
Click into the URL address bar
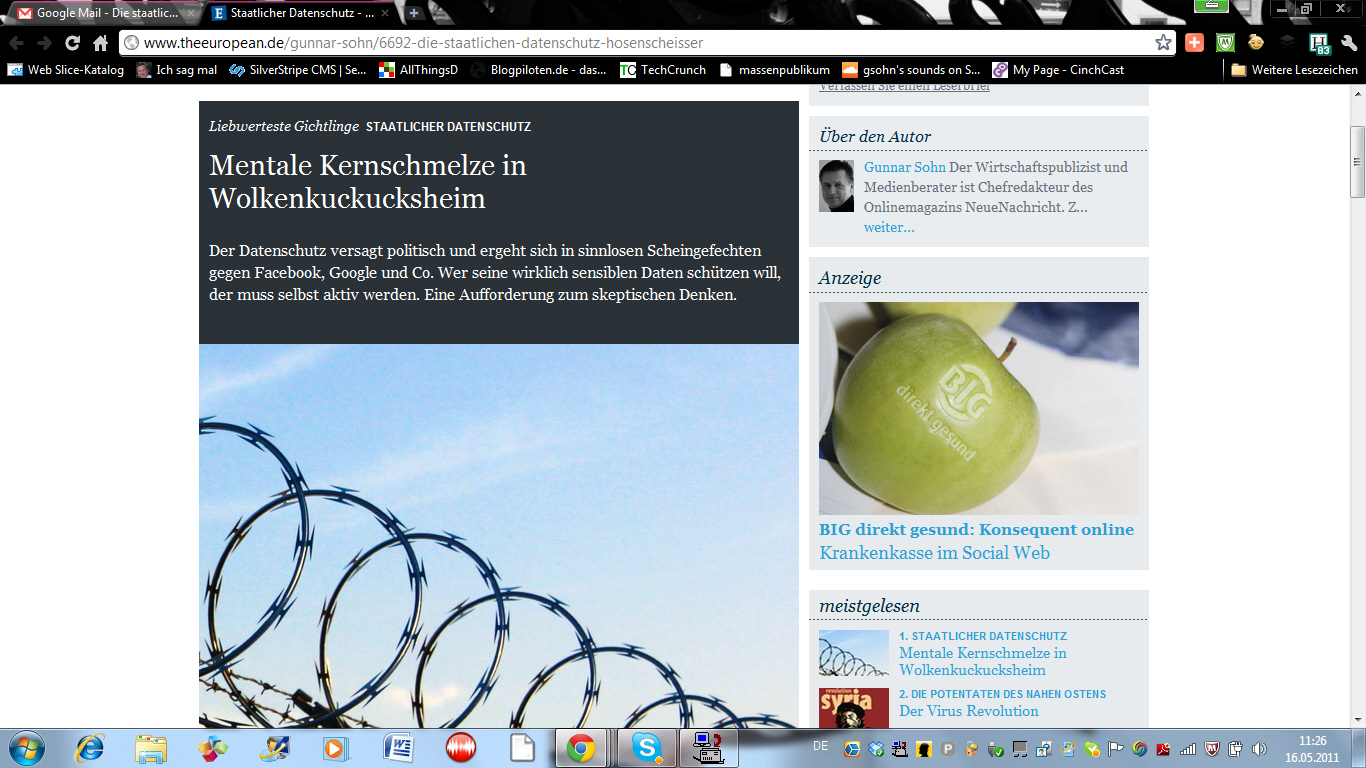(640, 43)
